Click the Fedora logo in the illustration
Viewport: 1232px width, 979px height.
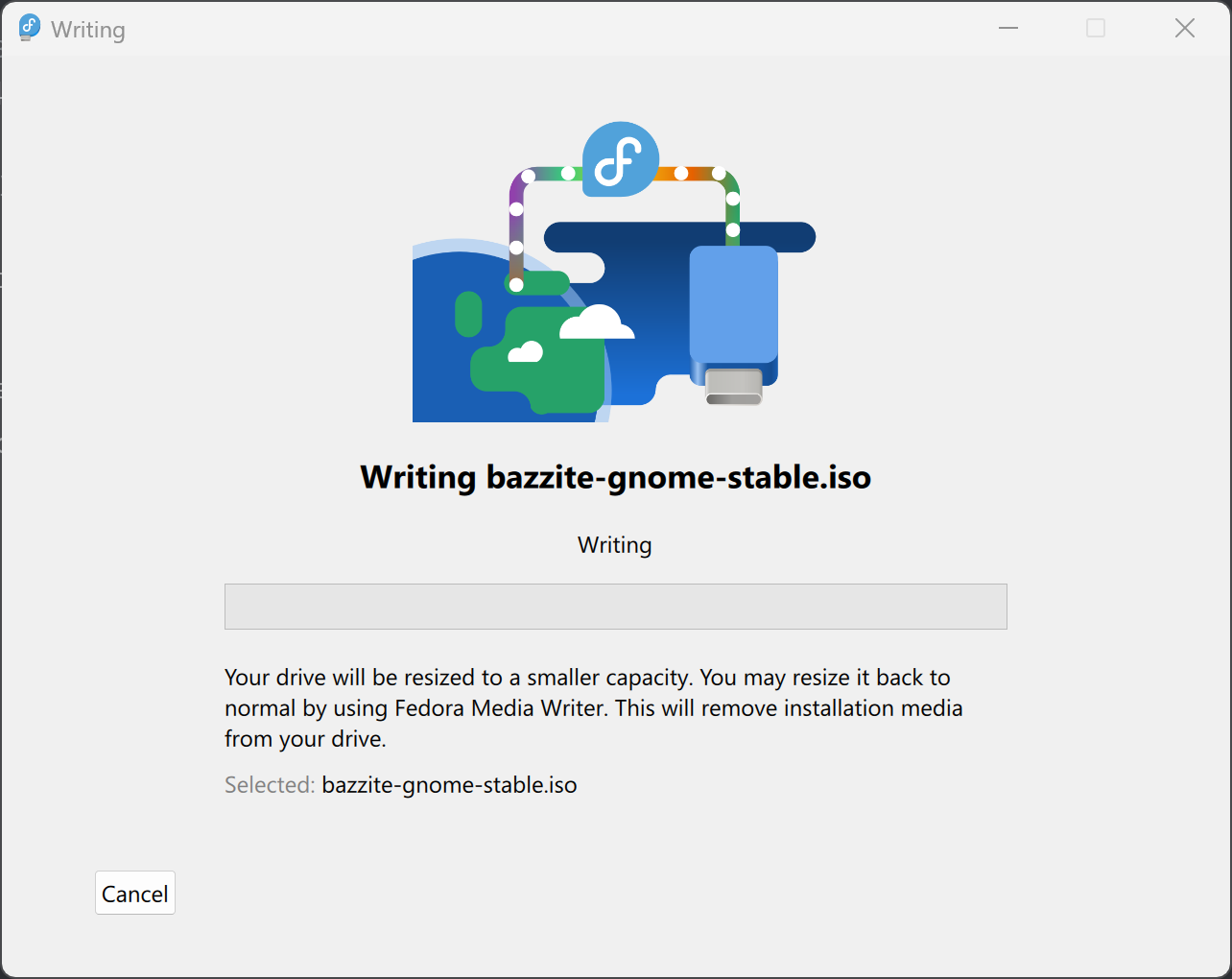621,159
